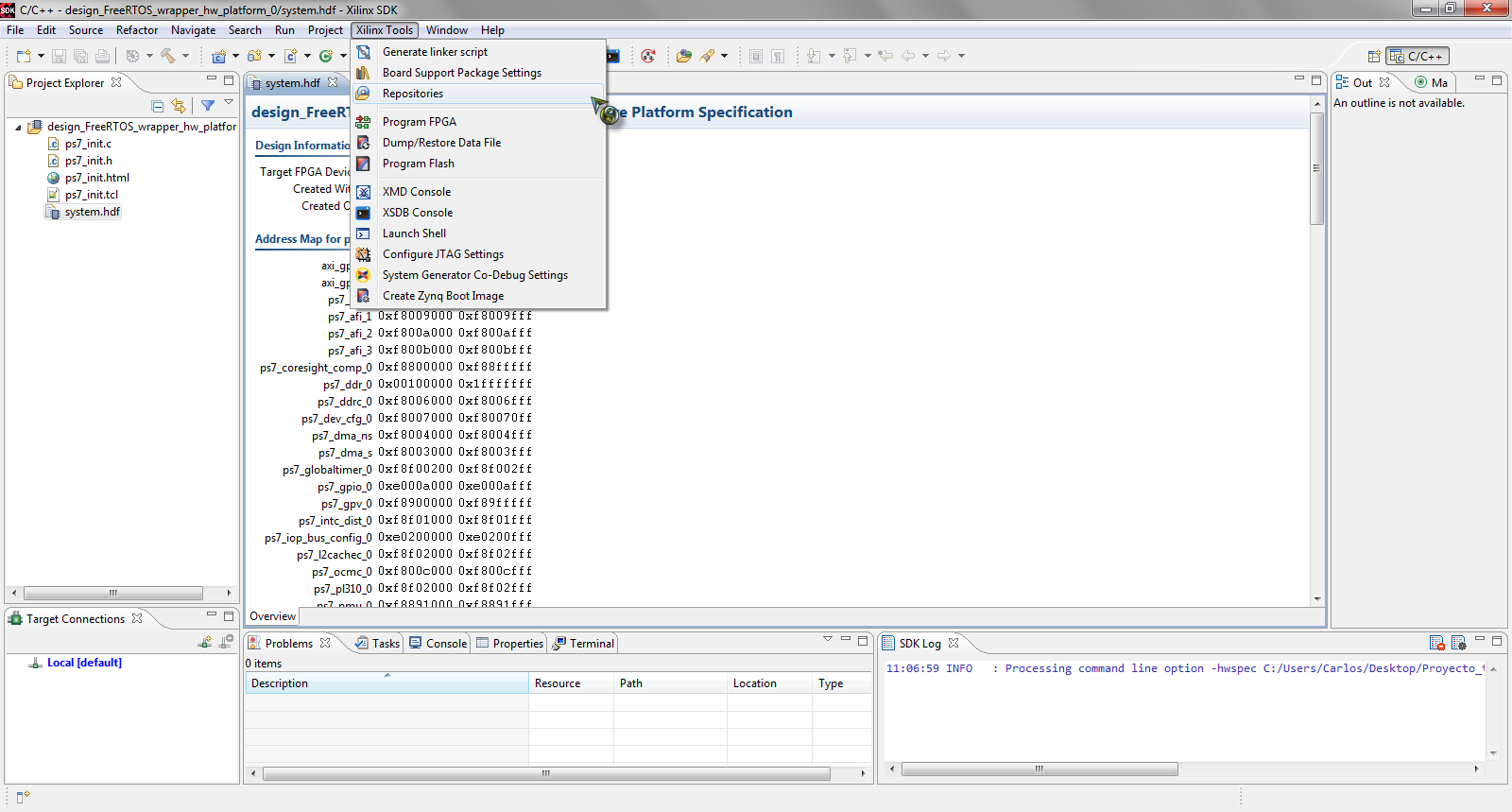The image size is (1512, 812).
Task: Click the SDK Log settings icon
Action: tap(1458, 643)
